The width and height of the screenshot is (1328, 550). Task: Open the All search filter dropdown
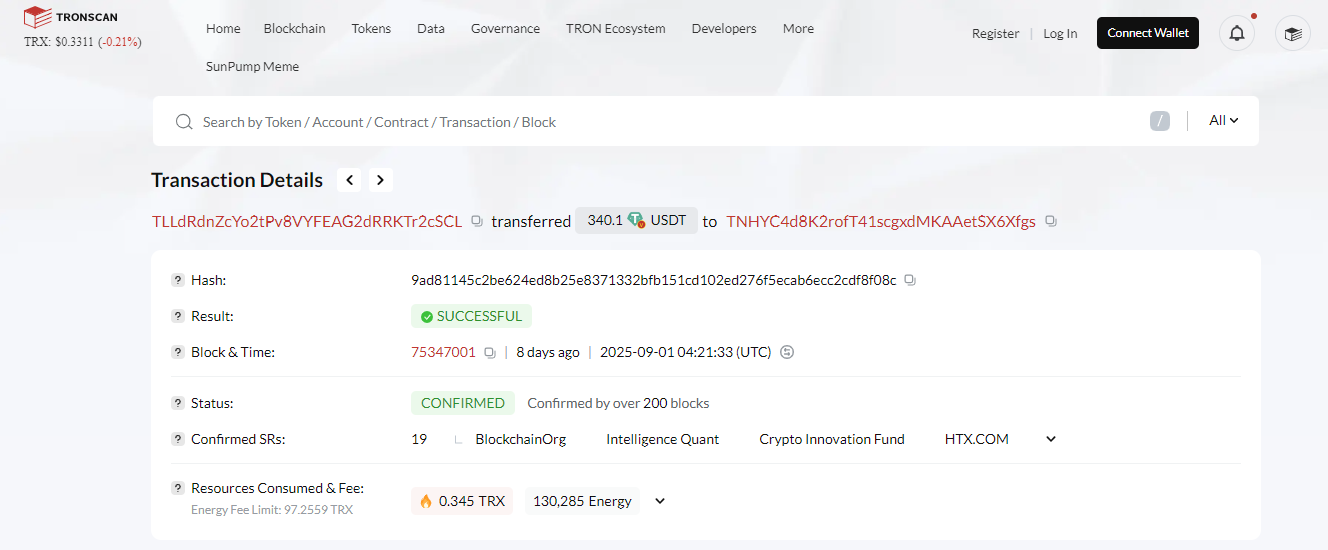tap(1224, 121)
